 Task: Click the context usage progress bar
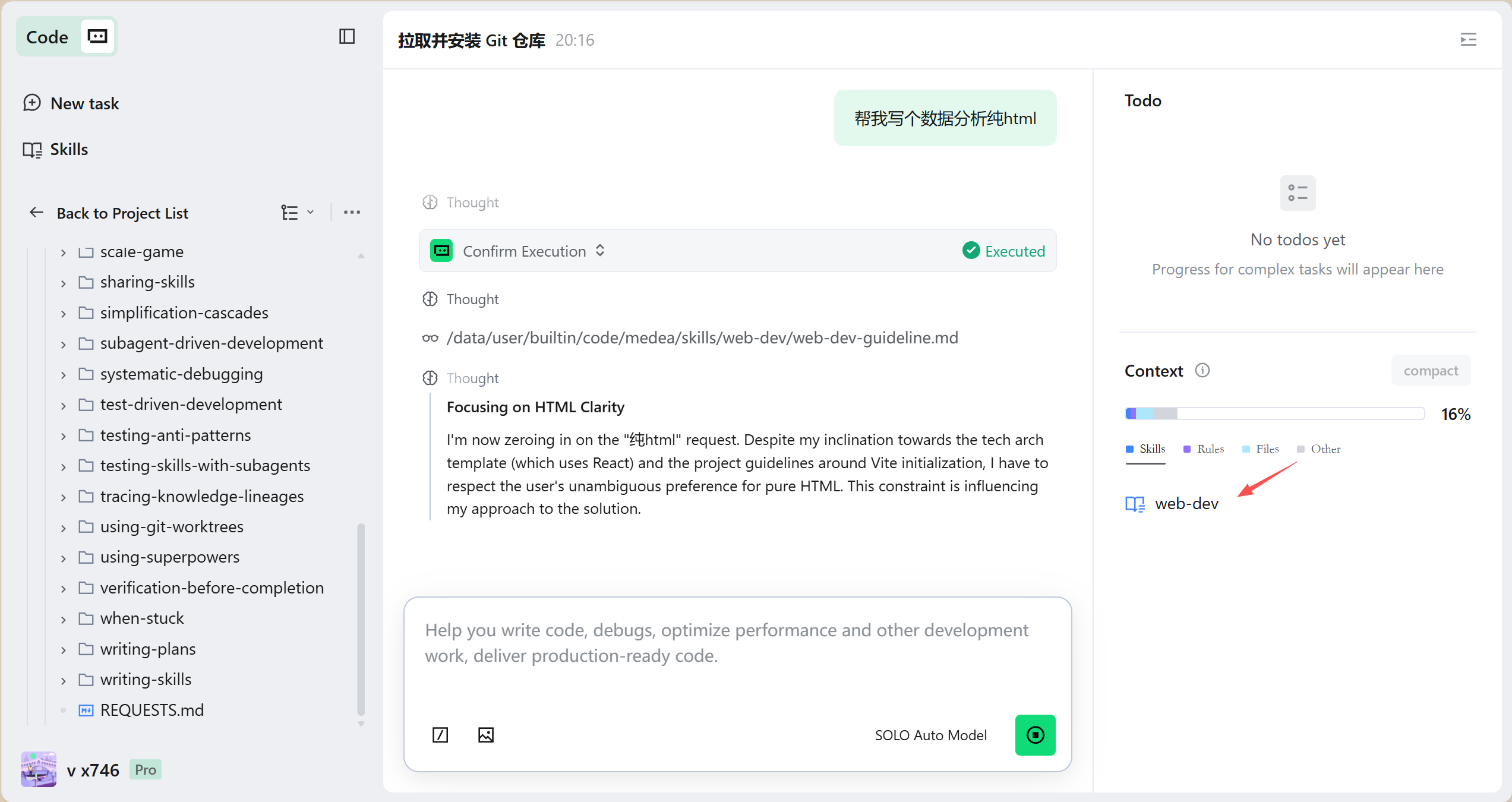point(1274,413)
